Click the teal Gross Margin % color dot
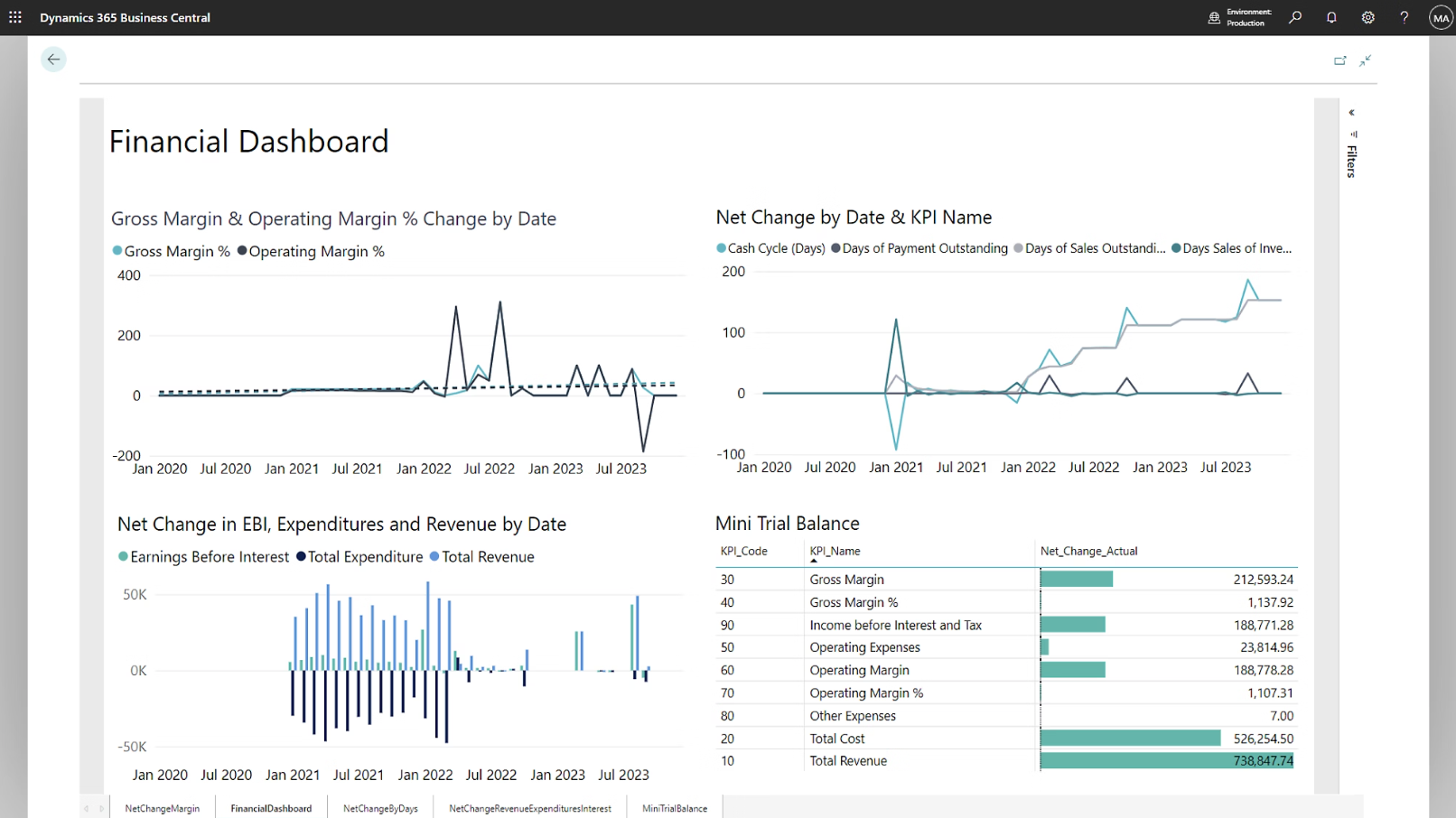The height and width of the screenshot is (818, 1456). point(117,250)
